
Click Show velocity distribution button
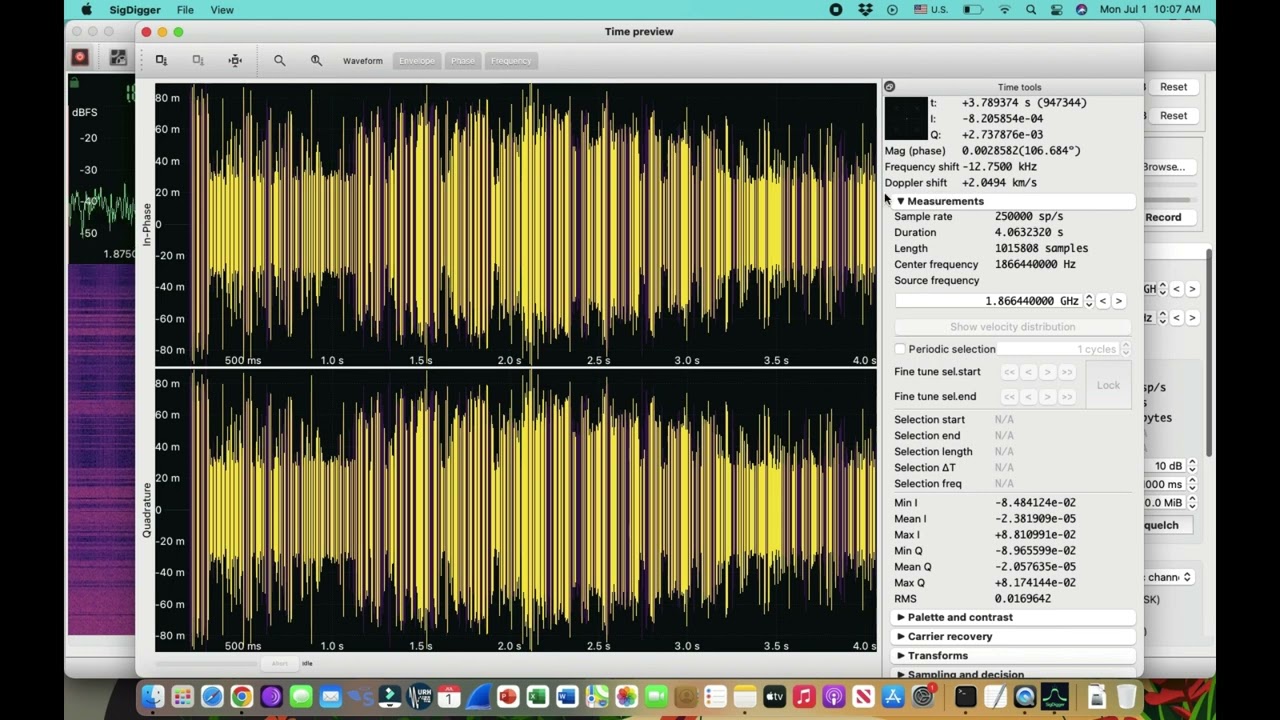(1012, 327)
